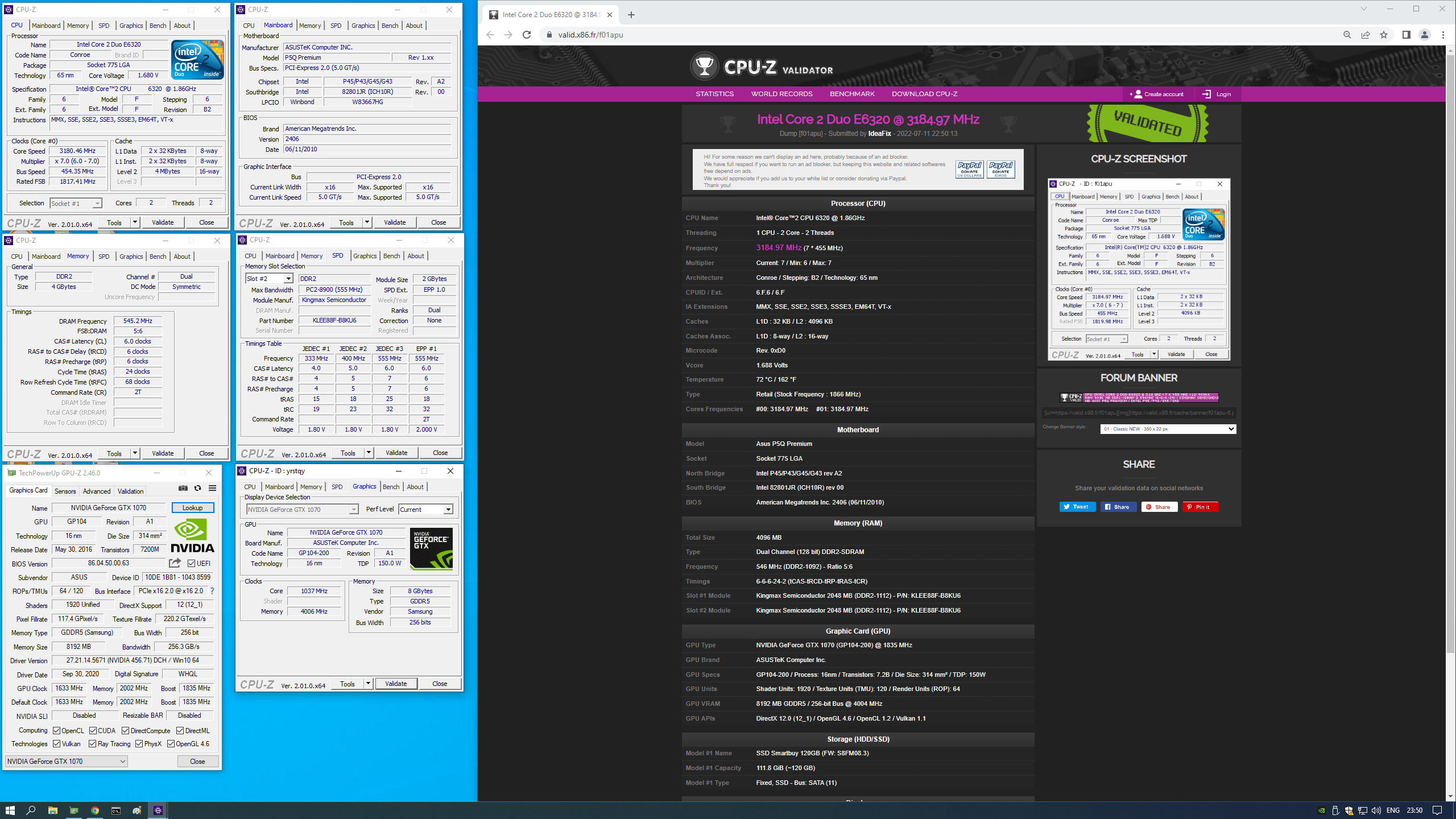The image size is (1456, 819).
Task: Open volume tray icon
Action: point(1376,810)
